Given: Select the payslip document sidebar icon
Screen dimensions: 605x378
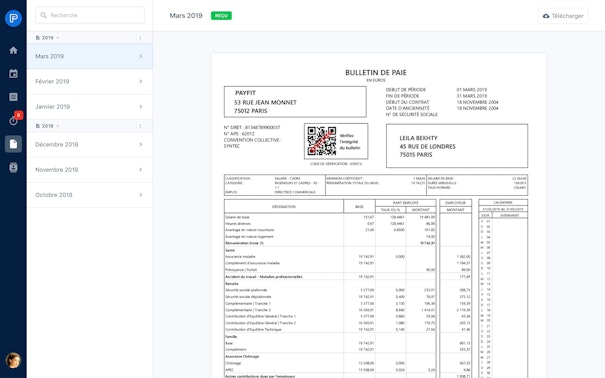Looking at the screenshot, I should click(13, 144).
